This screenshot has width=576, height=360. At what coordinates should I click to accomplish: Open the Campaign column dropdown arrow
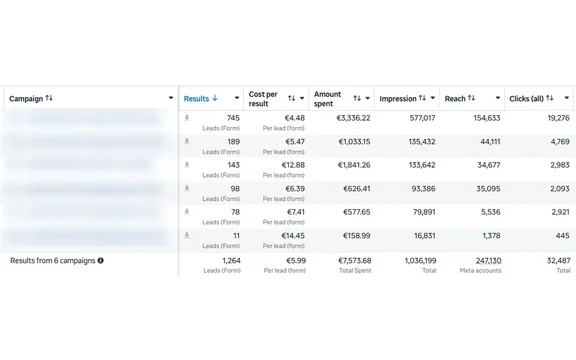tap(171, 98)
